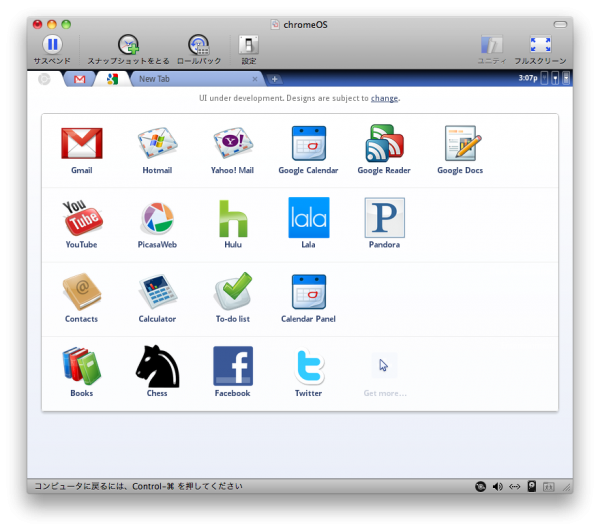Viewport: 600px width, 531px height.
Task: Open the Lala music app
Action: point(308,218)
